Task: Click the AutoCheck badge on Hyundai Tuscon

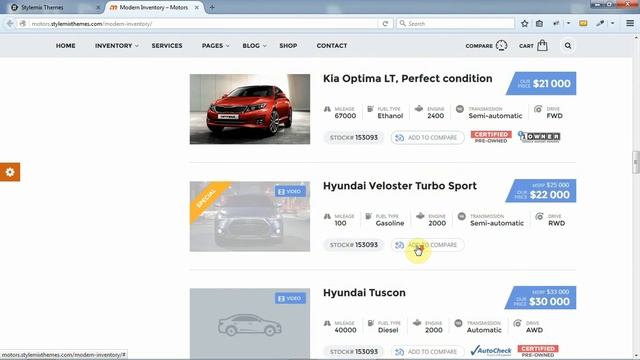Action: pyautogui.click(x=491, y=351)
